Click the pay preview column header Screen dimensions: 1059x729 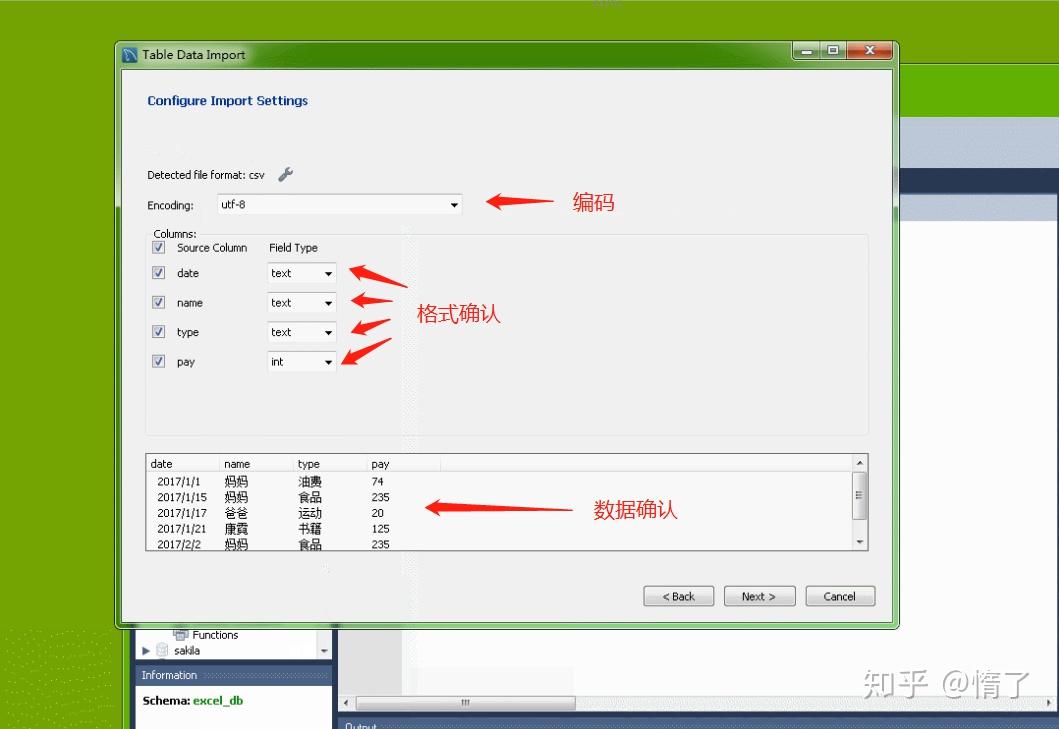404,463
